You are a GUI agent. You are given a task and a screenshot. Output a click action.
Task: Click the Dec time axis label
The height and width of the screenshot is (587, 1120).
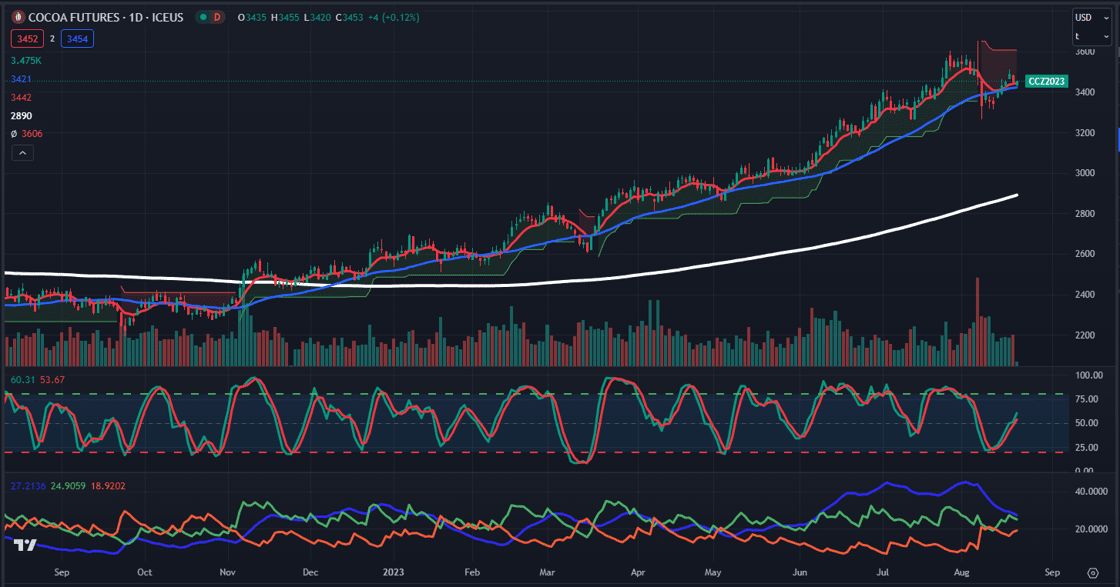coord(310,572)
